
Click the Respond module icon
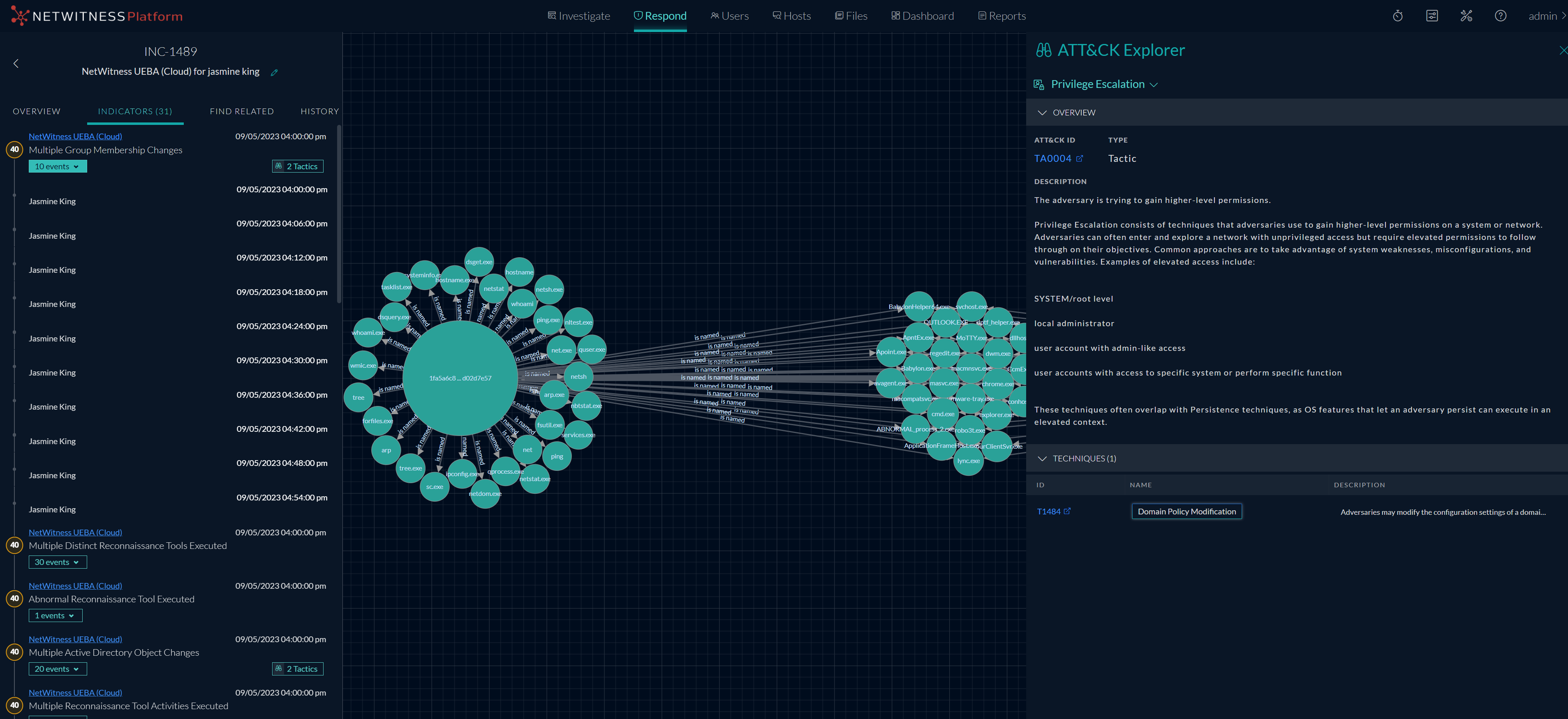coord(638,15)
